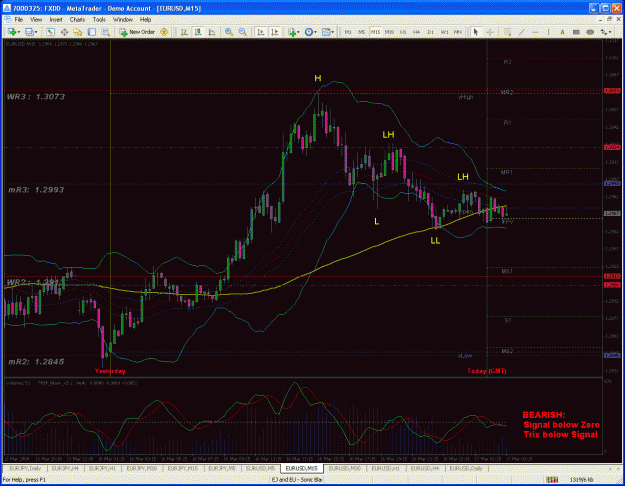Switch to the M5 timeframe
Screen dimensions: 625x486
362,32
